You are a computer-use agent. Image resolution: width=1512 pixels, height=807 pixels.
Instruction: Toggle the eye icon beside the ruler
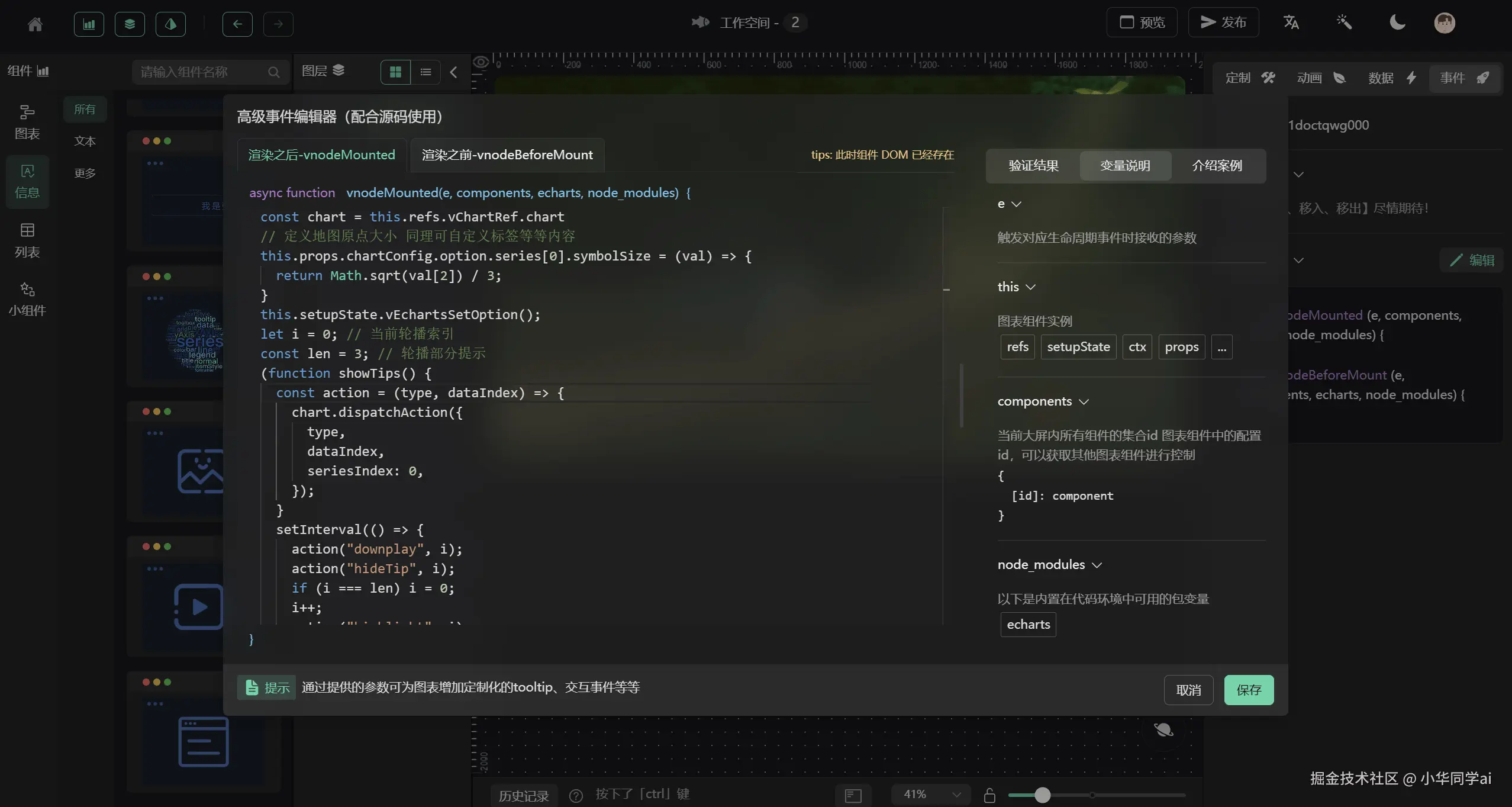click(x=481, y=62)
